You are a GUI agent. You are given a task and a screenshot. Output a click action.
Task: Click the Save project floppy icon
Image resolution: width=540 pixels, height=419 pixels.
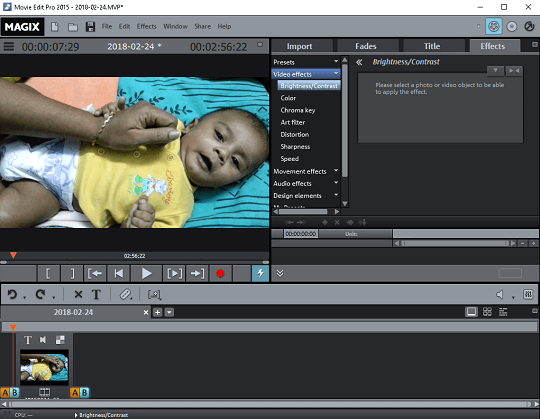(90, 27)
